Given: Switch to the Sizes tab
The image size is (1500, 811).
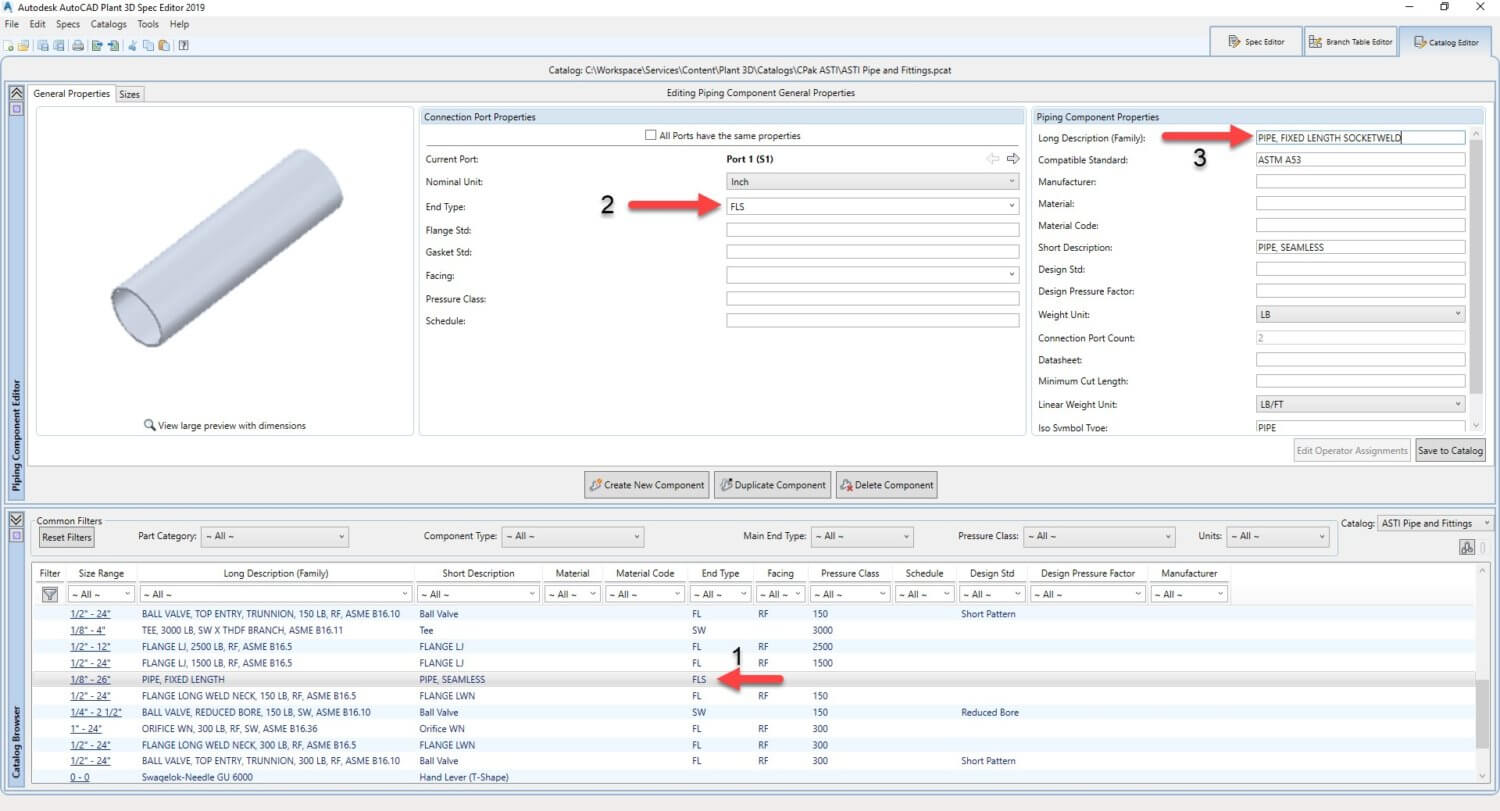Looking at the screenshot, I should coord(130,94).
